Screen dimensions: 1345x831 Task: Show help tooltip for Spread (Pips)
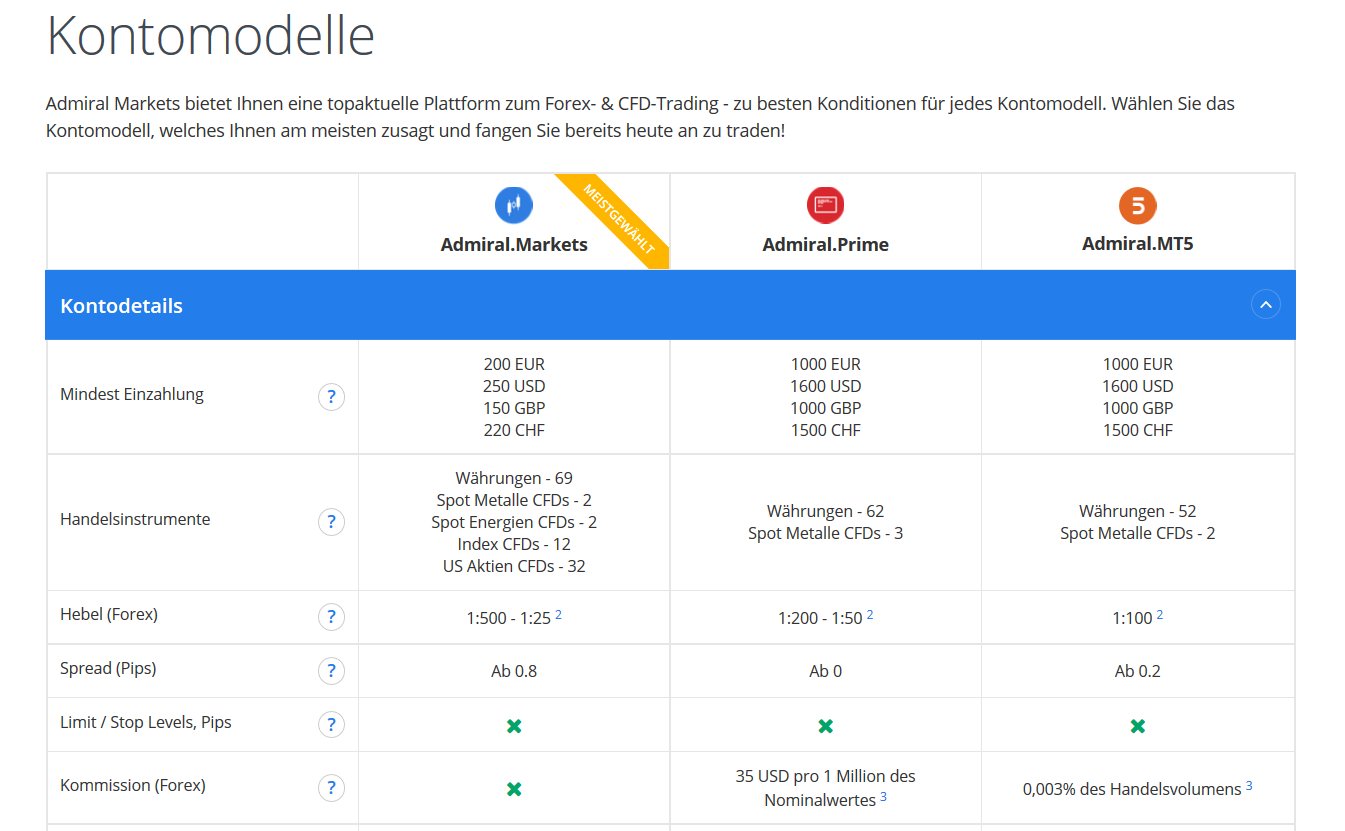point(331,671)
